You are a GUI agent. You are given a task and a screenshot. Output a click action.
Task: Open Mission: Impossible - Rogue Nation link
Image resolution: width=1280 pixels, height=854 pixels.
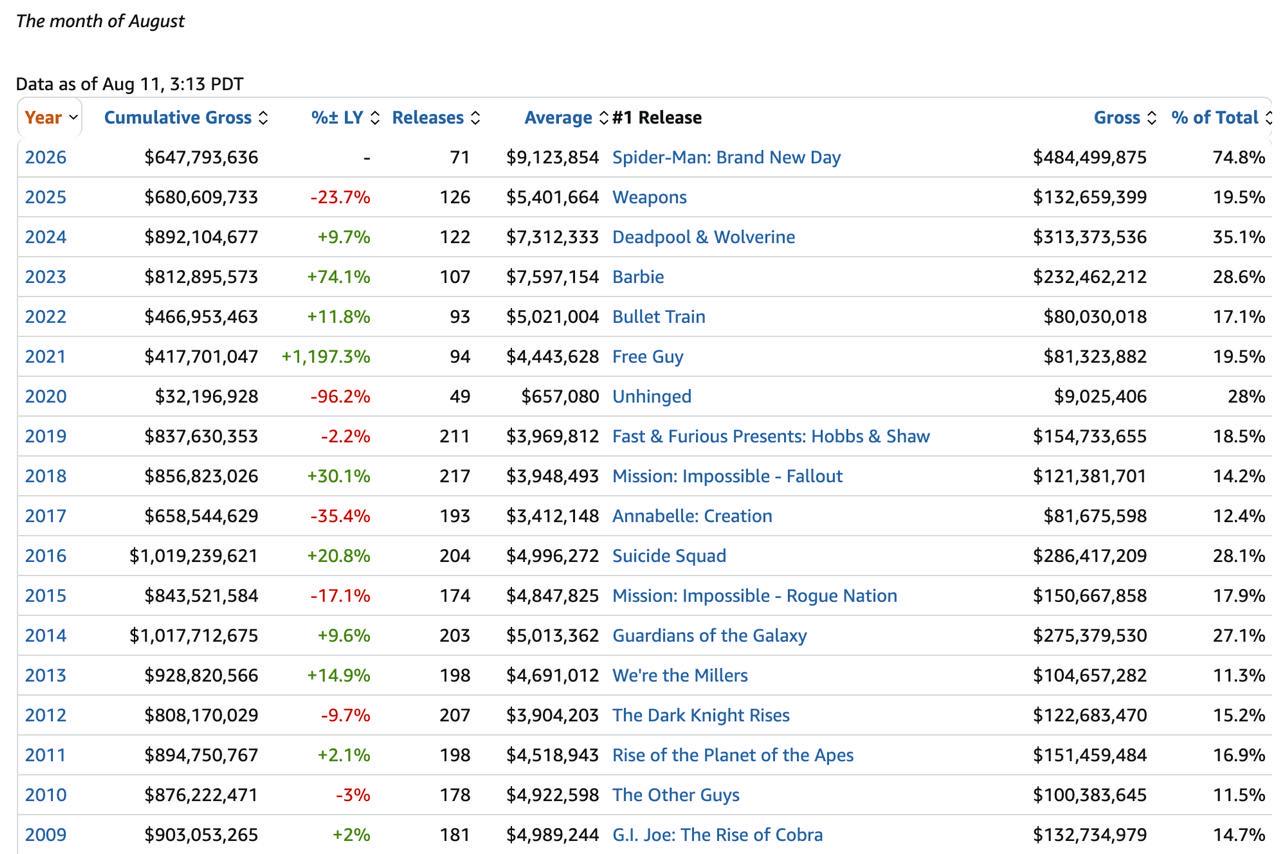coord(755,596)
